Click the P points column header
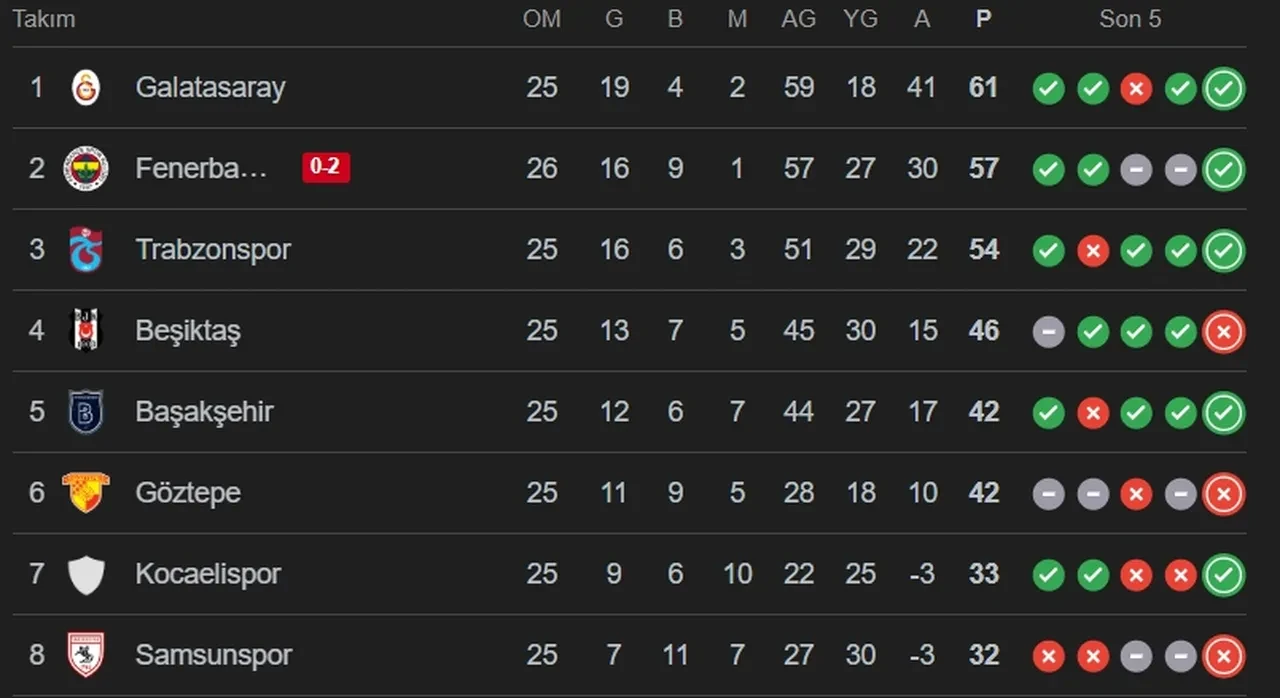This screenshot has height=698, width=1280. tap(983, 18)
